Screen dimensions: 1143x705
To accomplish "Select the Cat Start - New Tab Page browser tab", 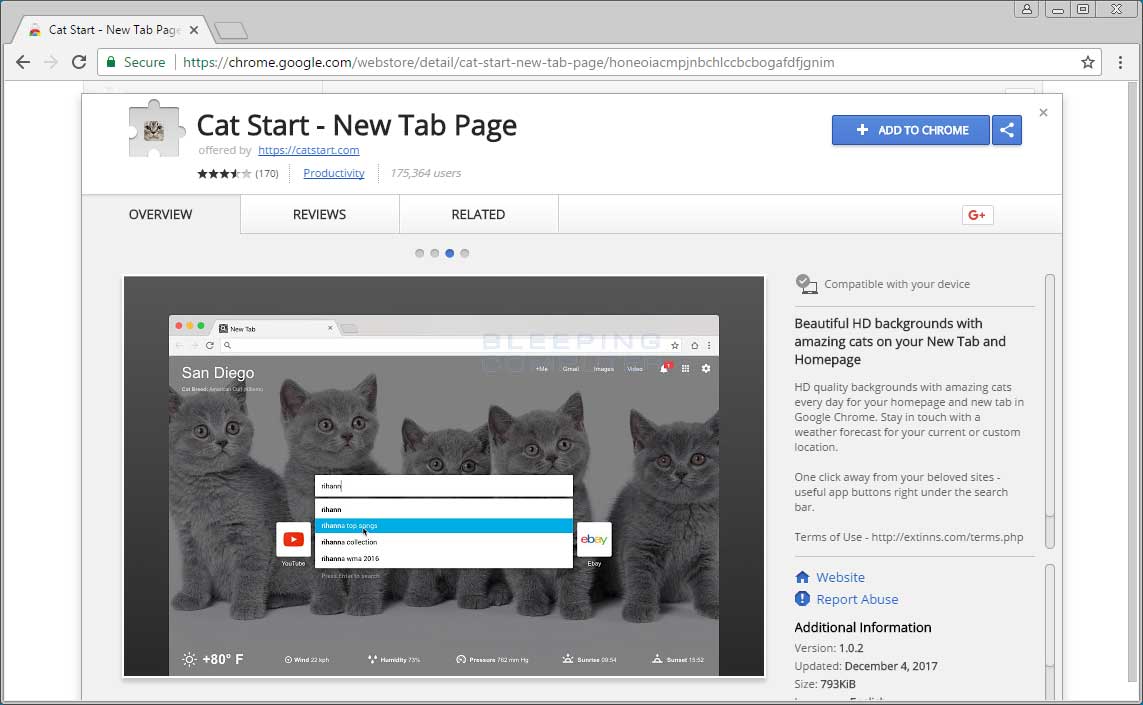I will 114,30.
